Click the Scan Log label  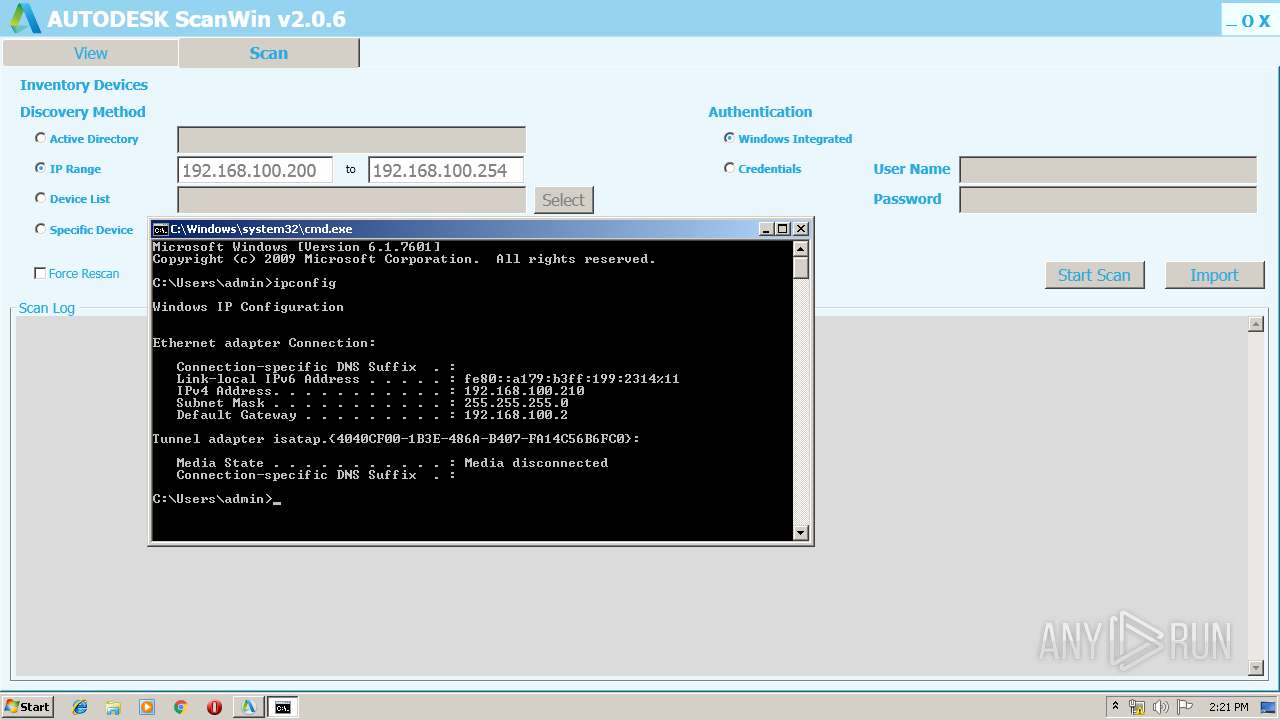click(x=47, y=308)
